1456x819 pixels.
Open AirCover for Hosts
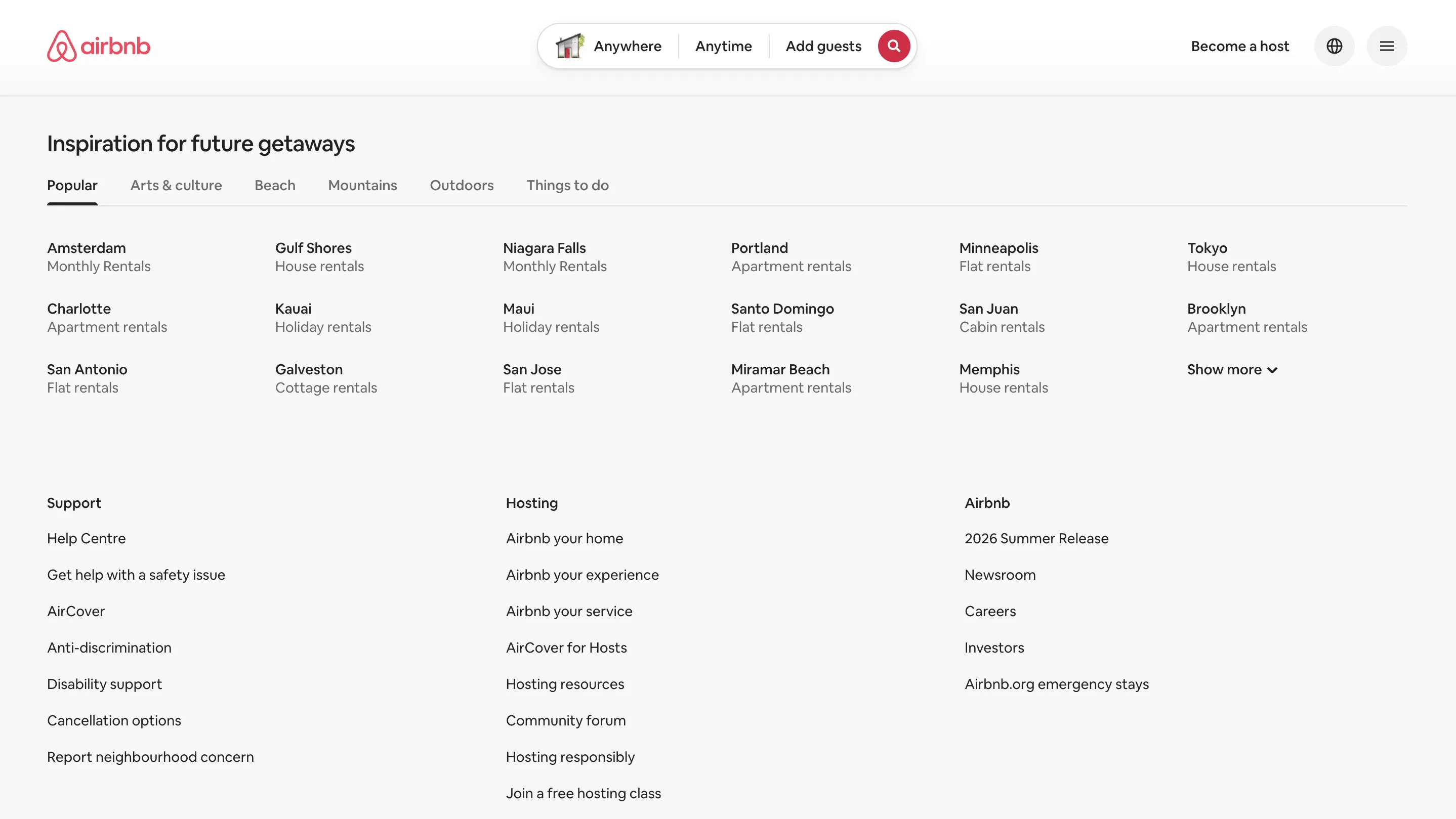pyautogui.click(x=566, y=648)
